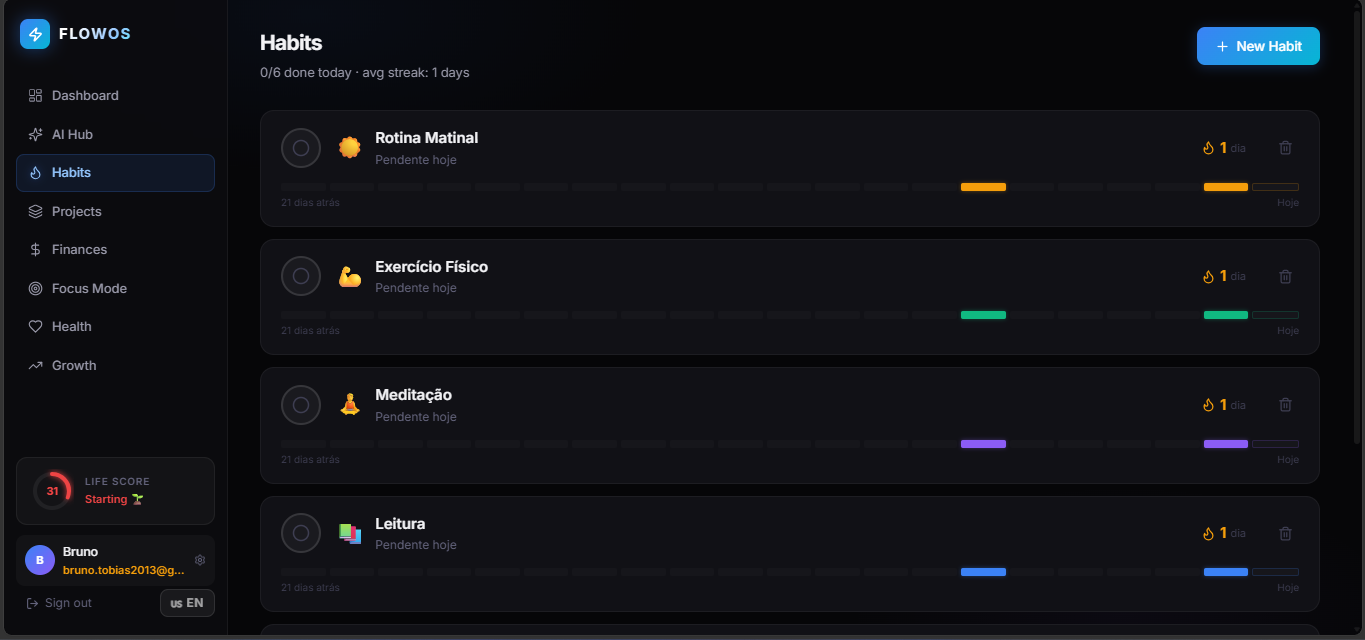The image size is (1365, 640).
Task: Click the 'Starting' life score status
Action: [x=114, y=499]
